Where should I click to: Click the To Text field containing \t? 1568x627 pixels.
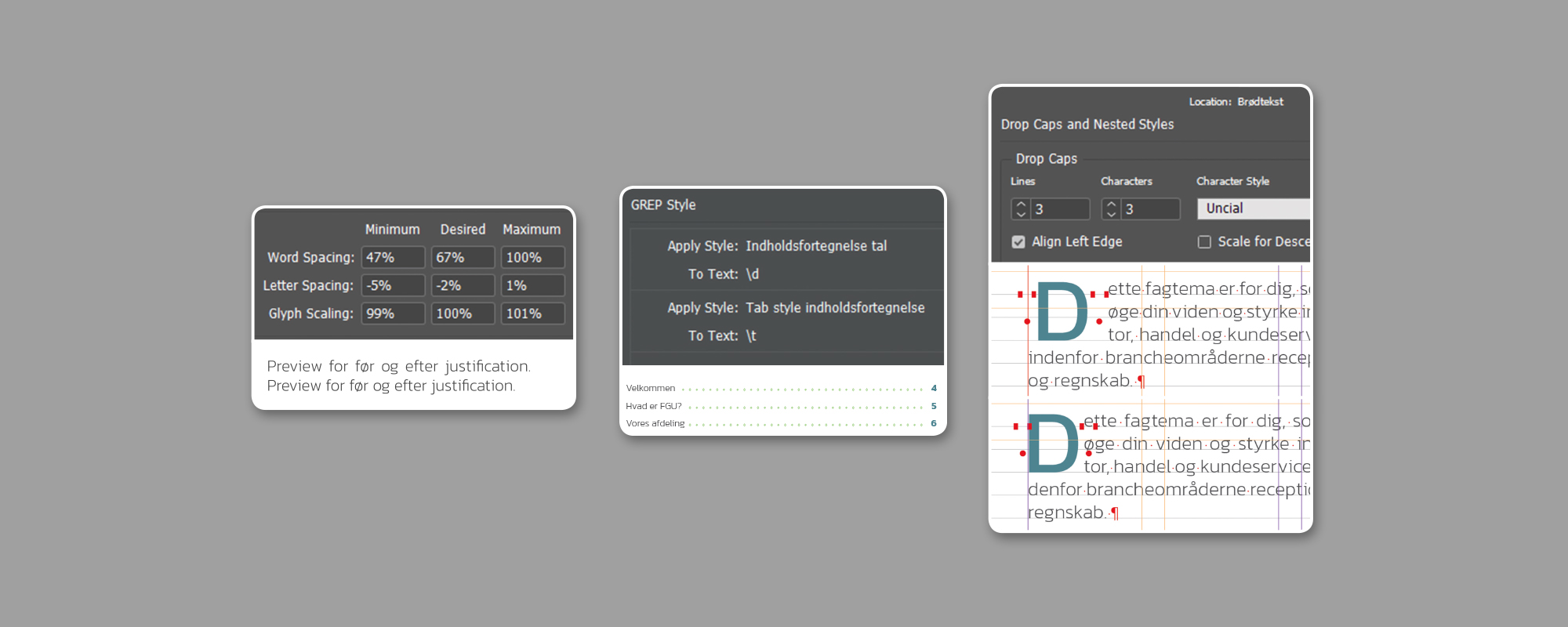(751, 336)
